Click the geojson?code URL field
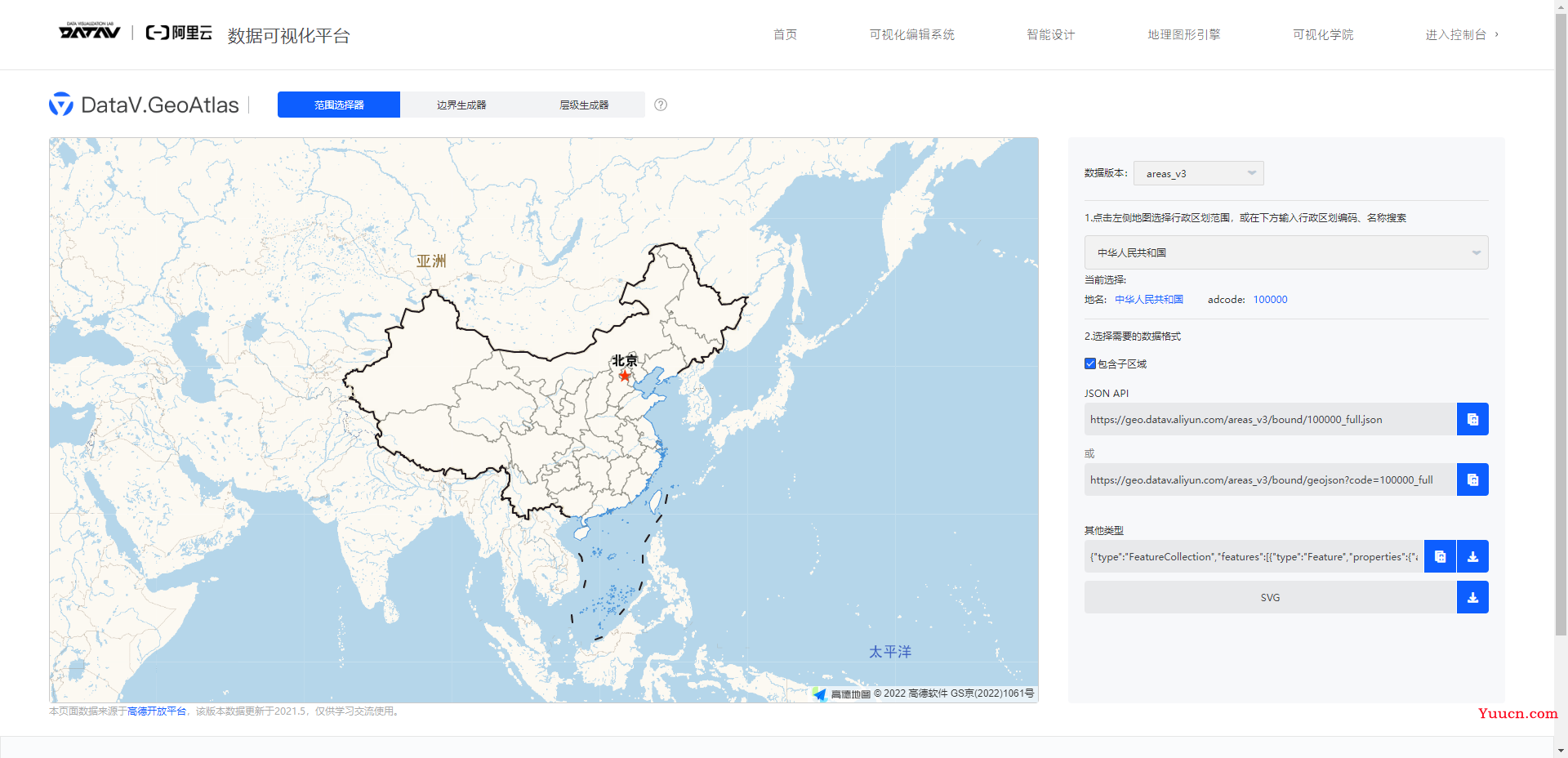Image resolution: width=1568 pixels, height=758 pixels. pos(1270,479)
